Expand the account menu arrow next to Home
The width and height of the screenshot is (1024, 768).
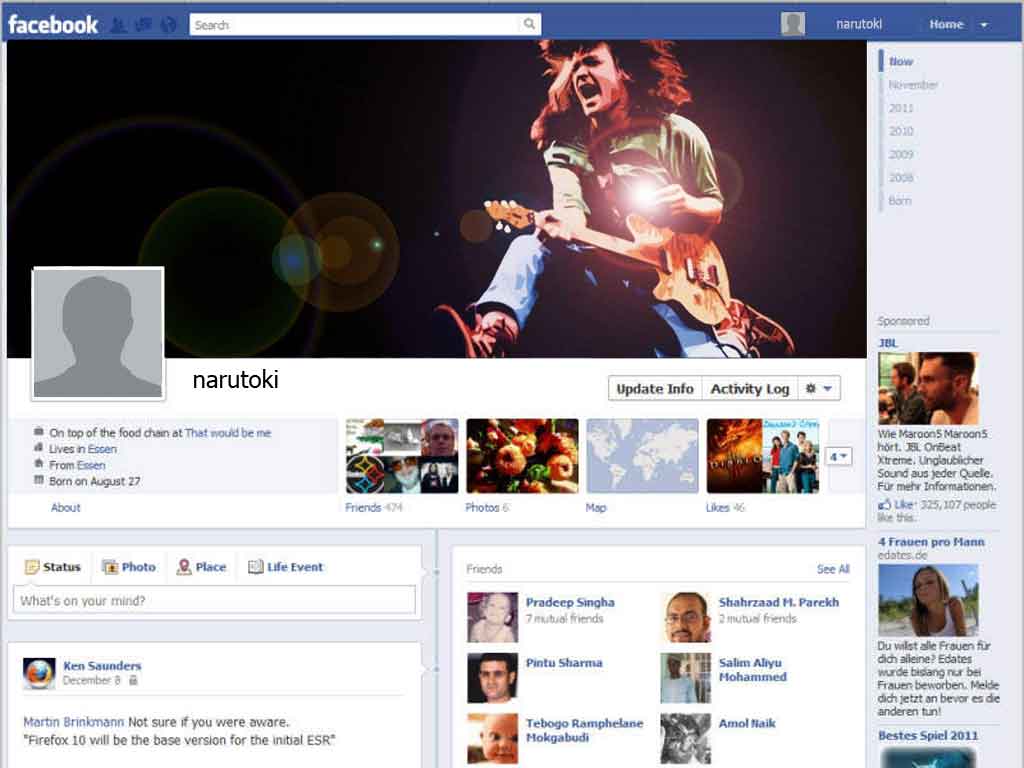pyautogui.click(x=984, y=25)
